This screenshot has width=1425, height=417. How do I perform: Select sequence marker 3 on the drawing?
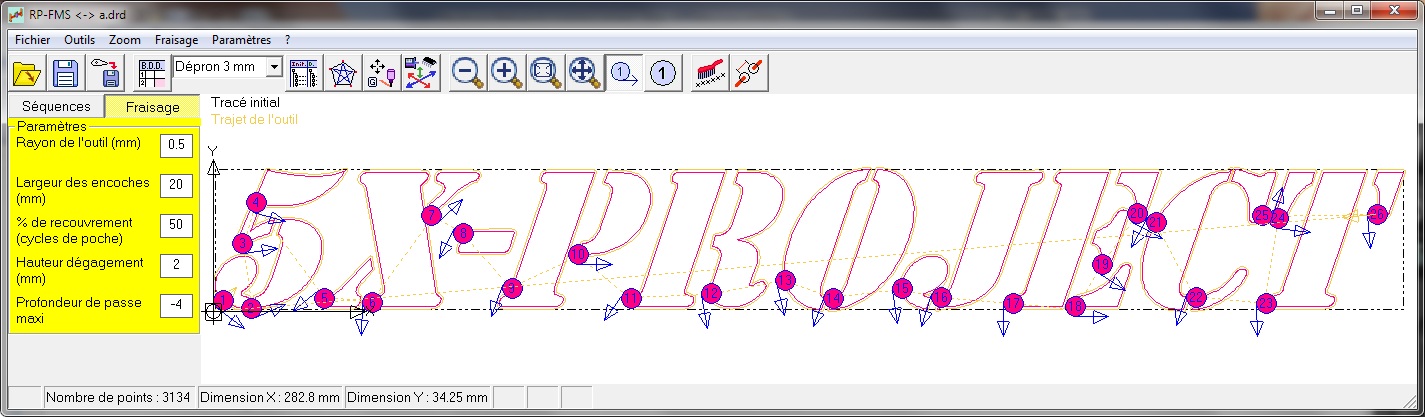click(x=242, y=243)
